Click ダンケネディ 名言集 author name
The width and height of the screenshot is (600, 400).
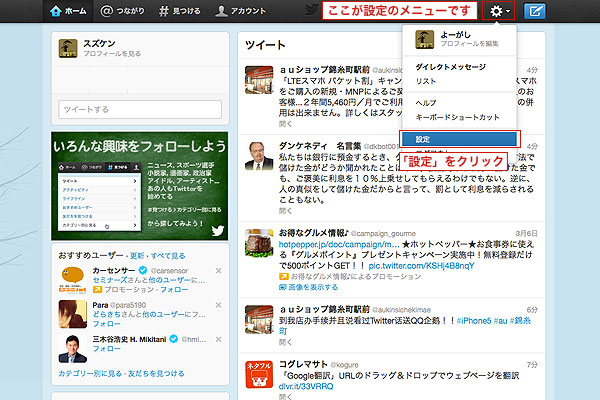(x=320, y=146)
